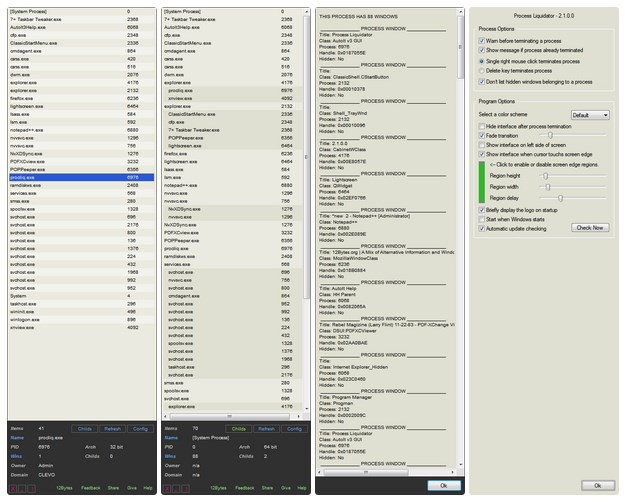This screenshot has height=502, width=628.
Task: Toggle Don't list hidden windows checkbox
Action: tap(482, 82)
